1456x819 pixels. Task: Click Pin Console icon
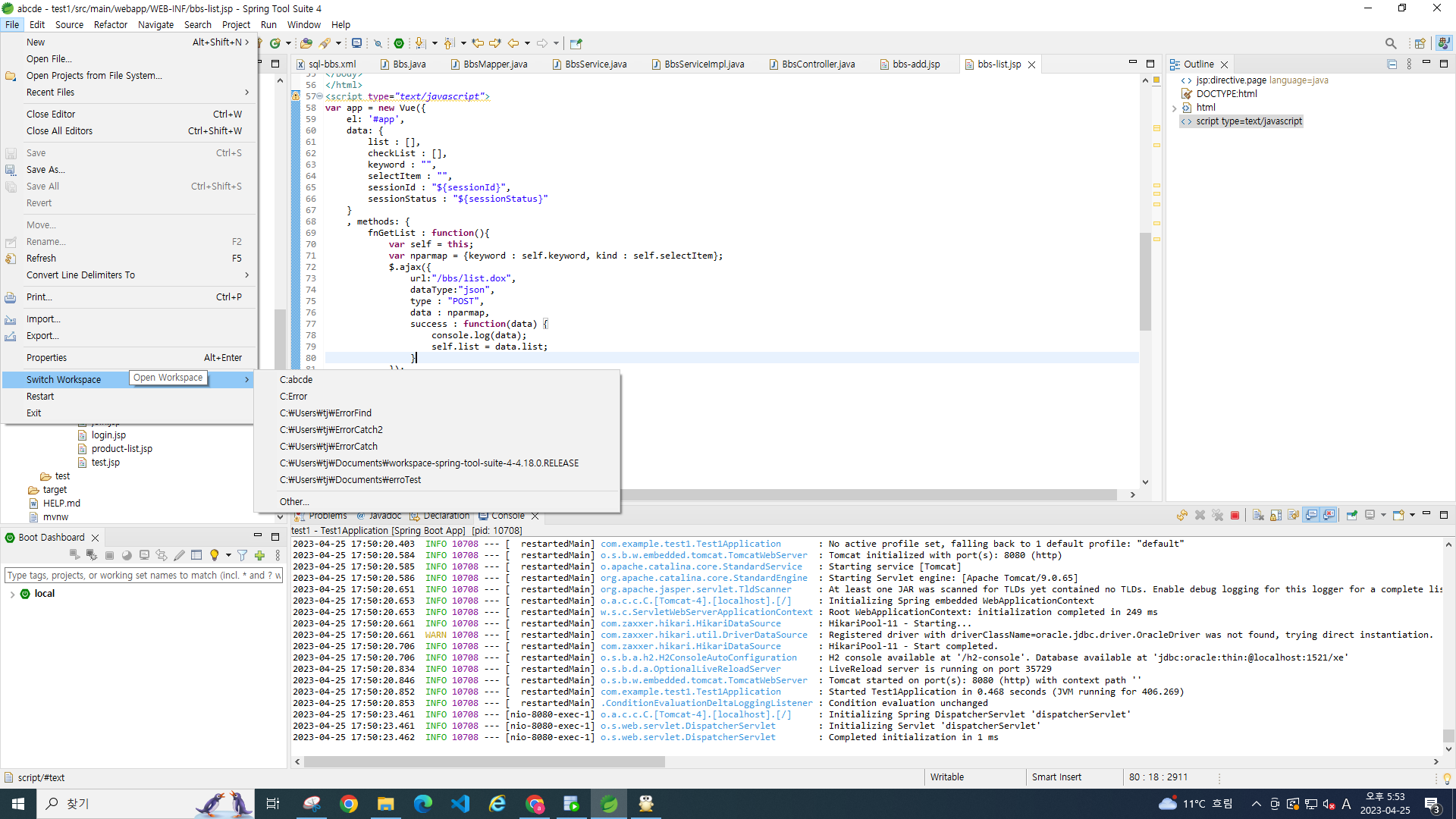tap(1351, 516)
